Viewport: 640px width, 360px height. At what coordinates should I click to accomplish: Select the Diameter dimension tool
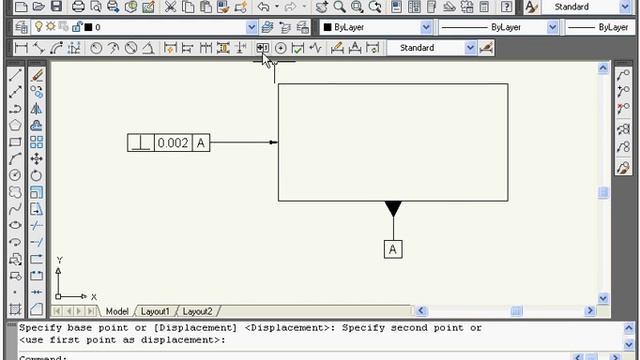pos(131,48)
